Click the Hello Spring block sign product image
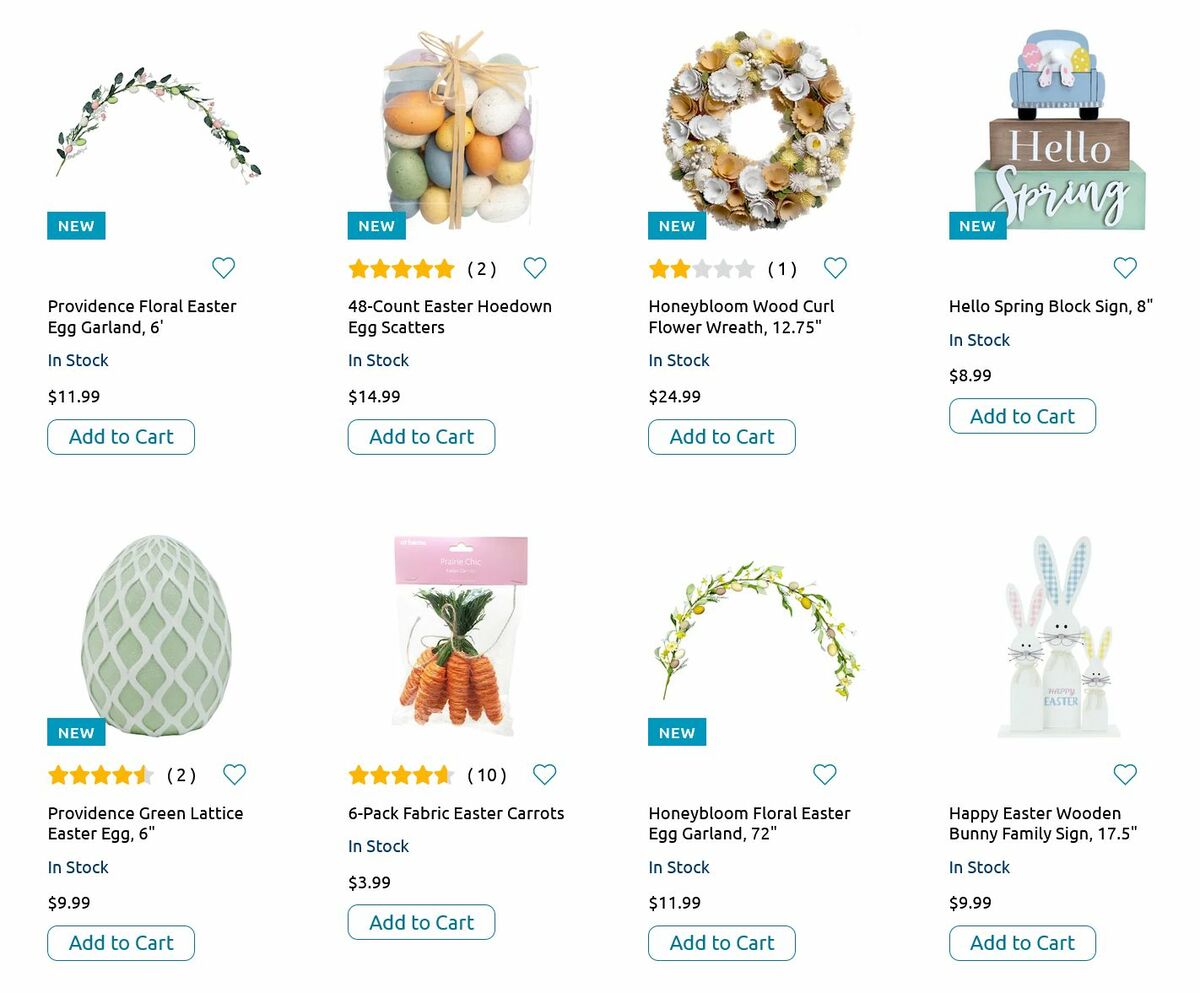The width and height of the screenshot is (1200, 993). (1059, 130)
